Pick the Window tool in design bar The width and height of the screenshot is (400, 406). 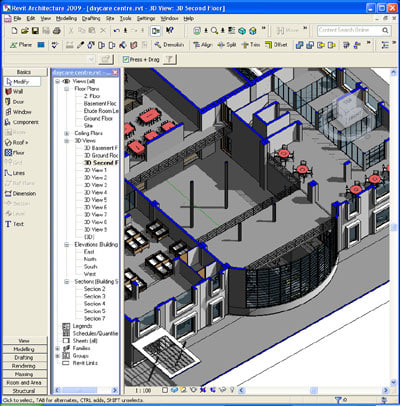click(18, 112)
